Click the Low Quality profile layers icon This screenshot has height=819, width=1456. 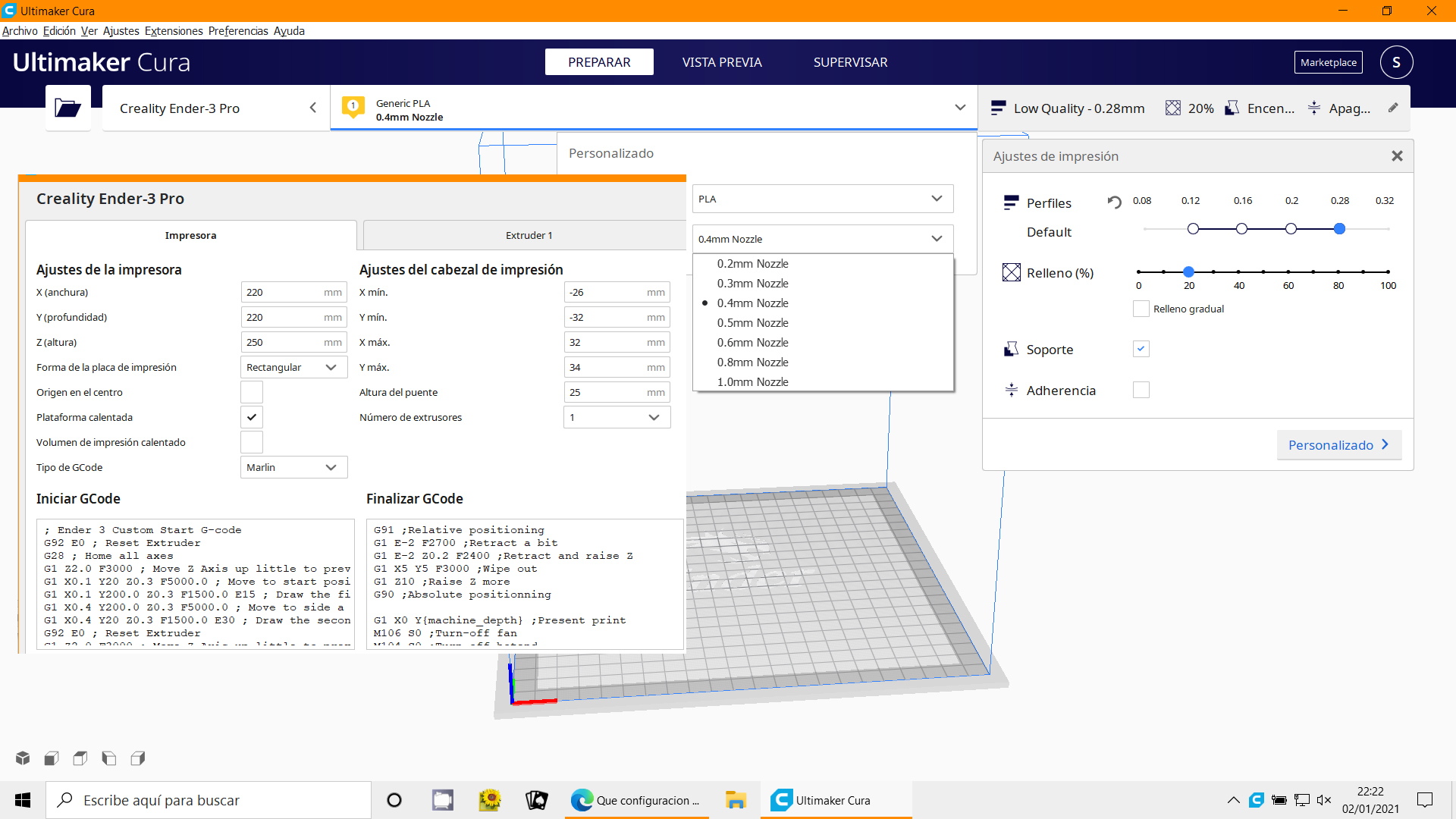tap(999, 108)
